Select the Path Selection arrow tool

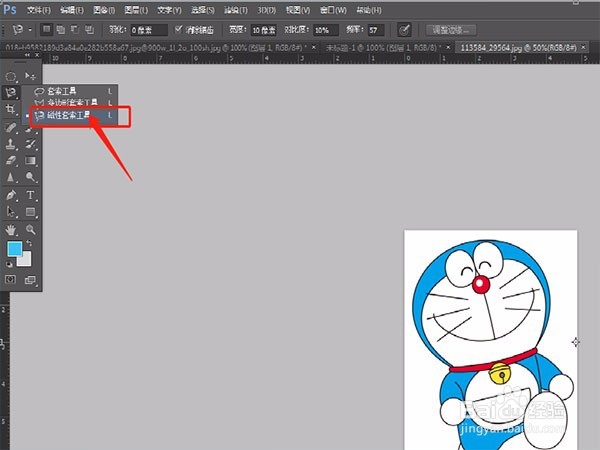click(x=11, y=212)
